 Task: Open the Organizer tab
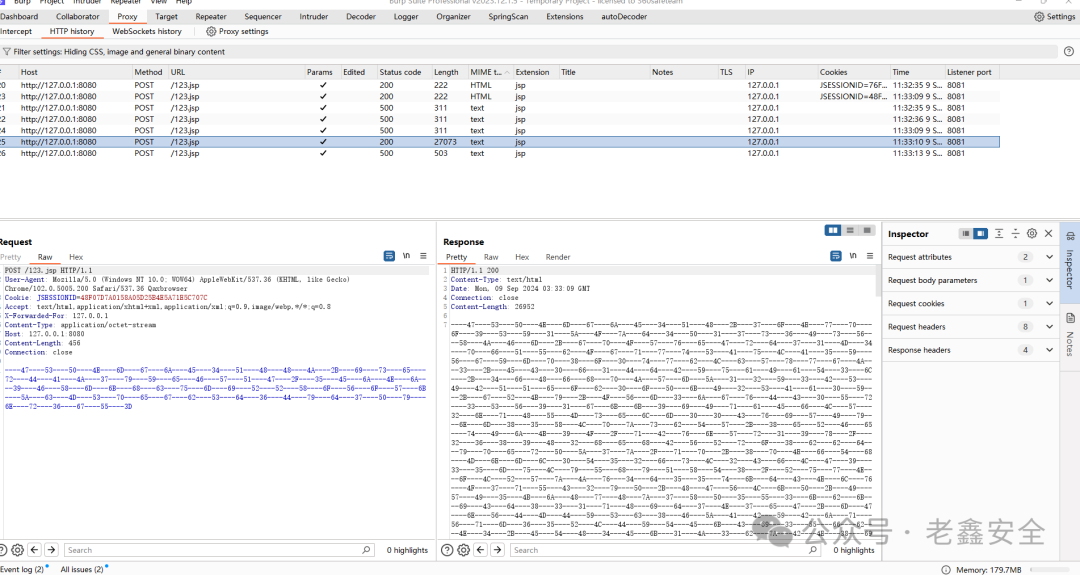tap(453, 17)
